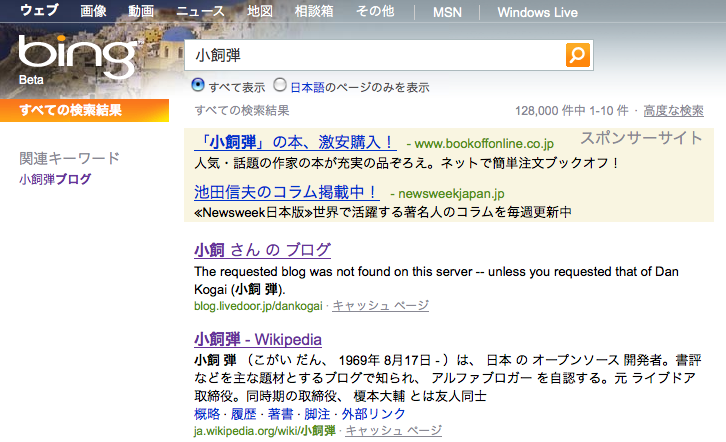Jump to Wikipedia 脚注 section link
726x442 pixels.
point(317,414)
